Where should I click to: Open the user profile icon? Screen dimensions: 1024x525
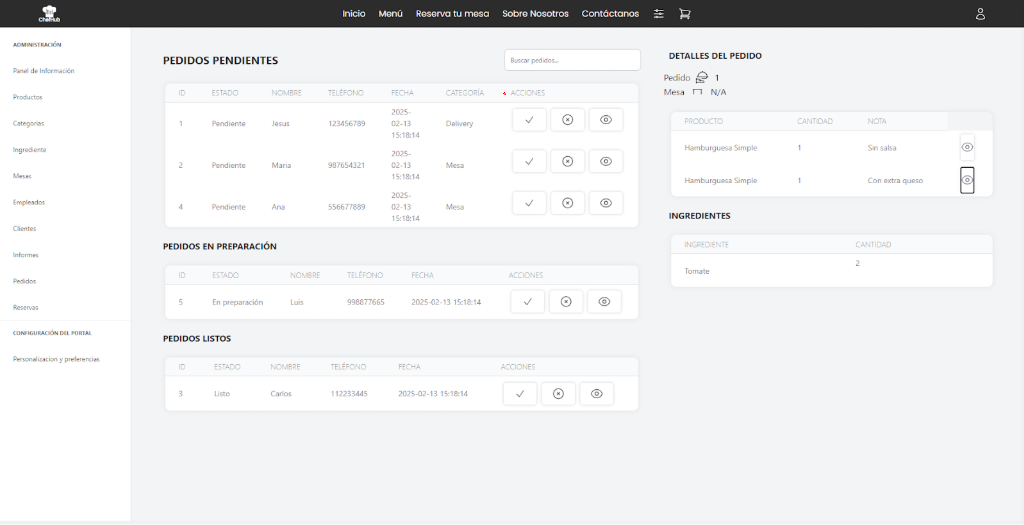click(x=980, y=14)
